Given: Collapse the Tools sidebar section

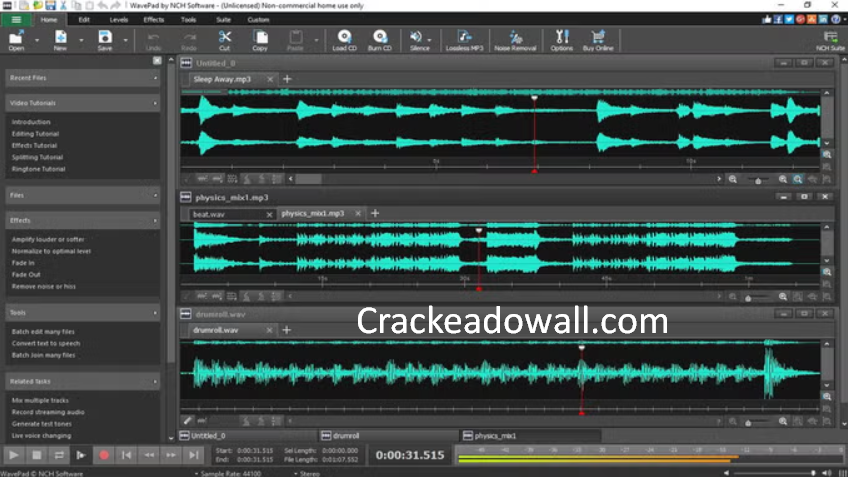Looking at the screenshot, I should tap(155, 313).
